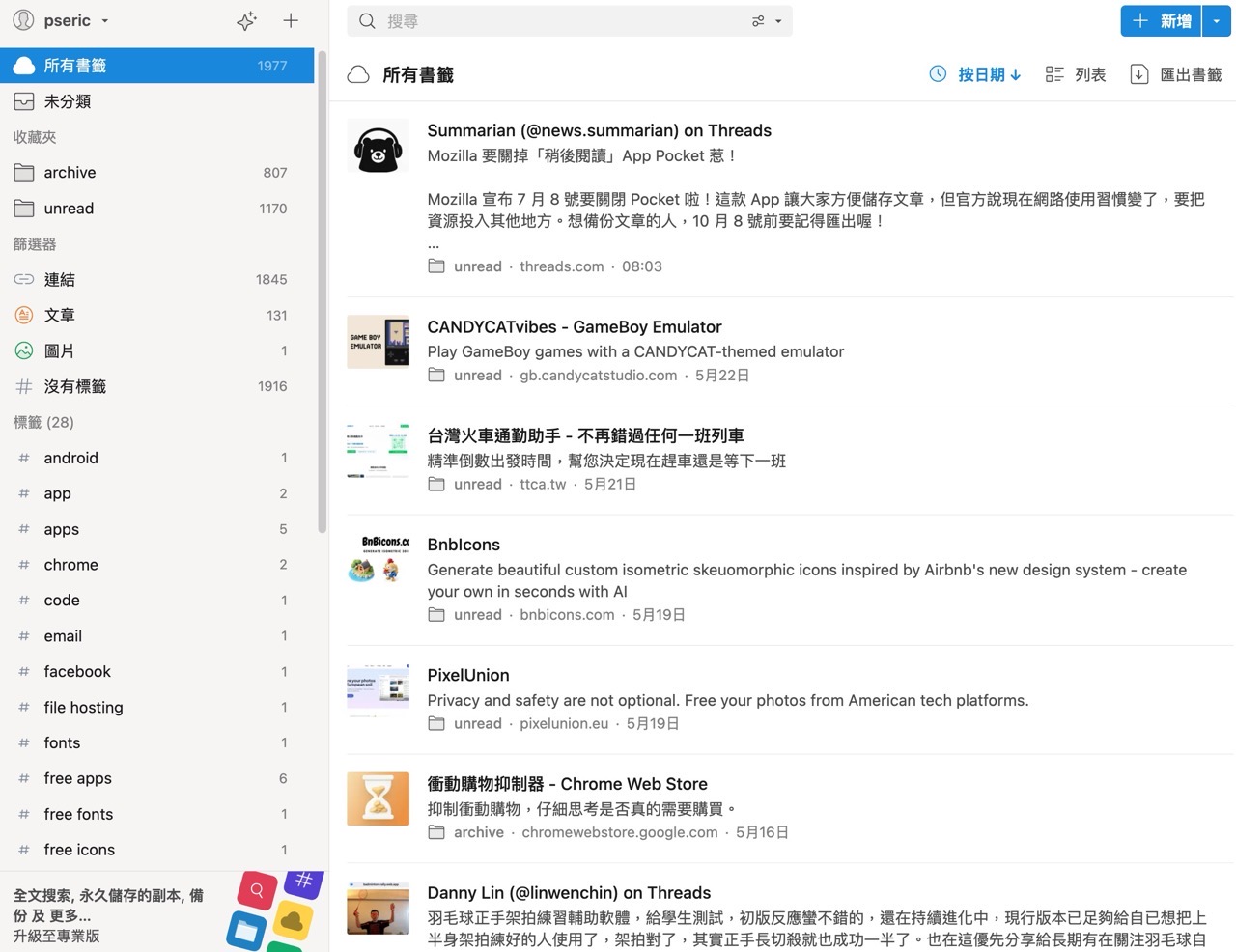
Task: Select the facebook tag
Action: coord(157,672)
